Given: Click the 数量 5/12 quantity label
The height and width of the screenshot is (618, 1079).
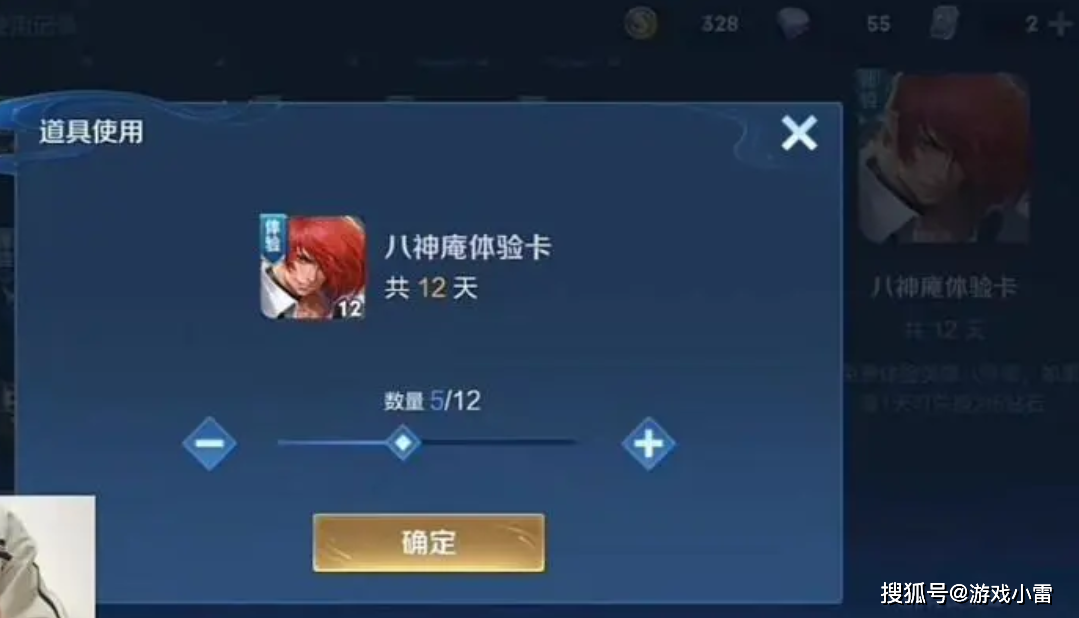Looking at the screenshot, I should [x=432, y=401].
